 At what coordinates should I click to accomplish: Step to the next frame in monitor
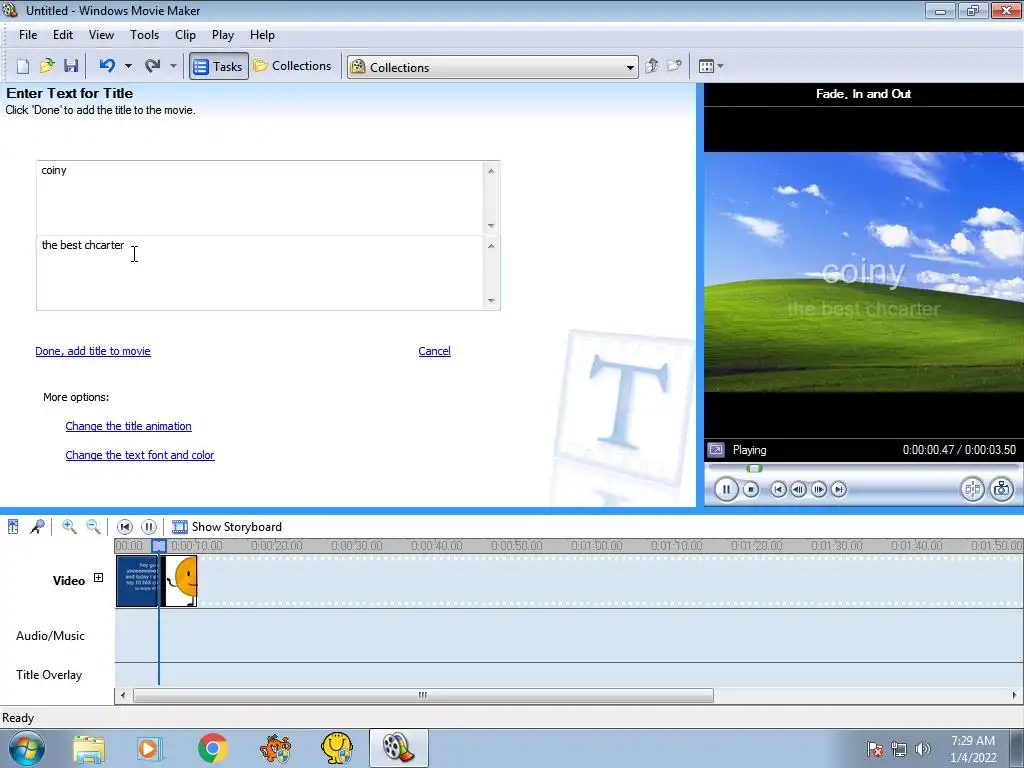coord(818,489)
